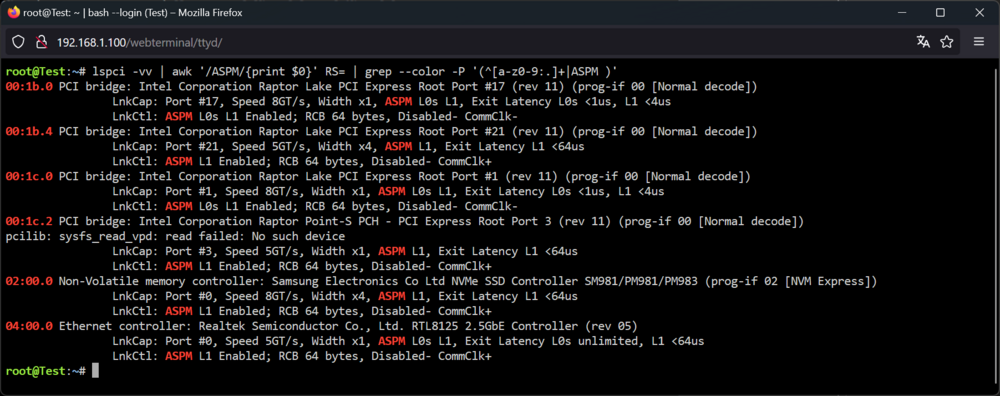
Task: Click the 00:1c.0 PCI bridge address
Action: pos(29,176)
